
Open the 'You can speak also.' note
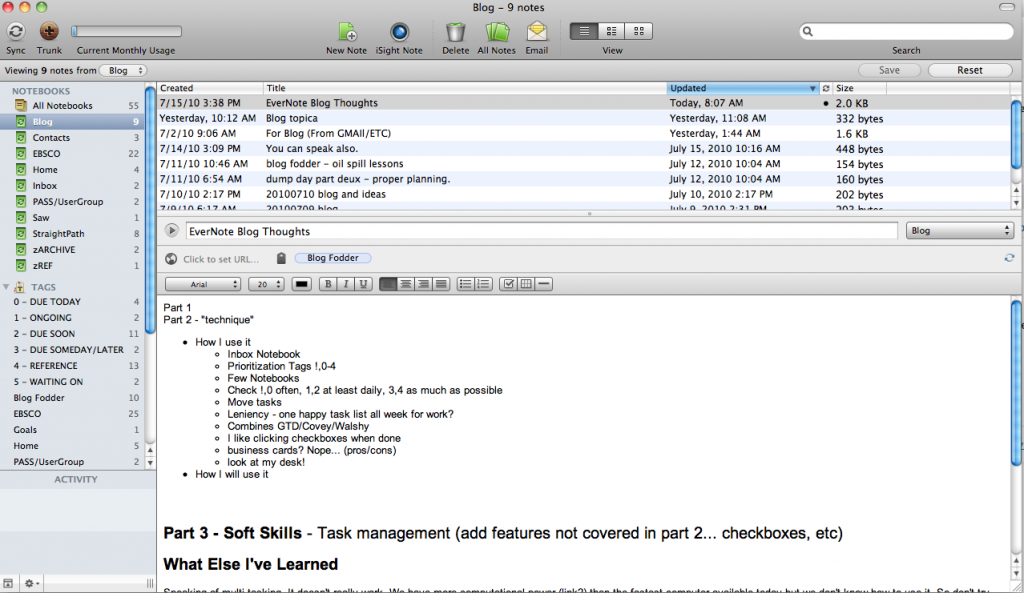[584, 149]
